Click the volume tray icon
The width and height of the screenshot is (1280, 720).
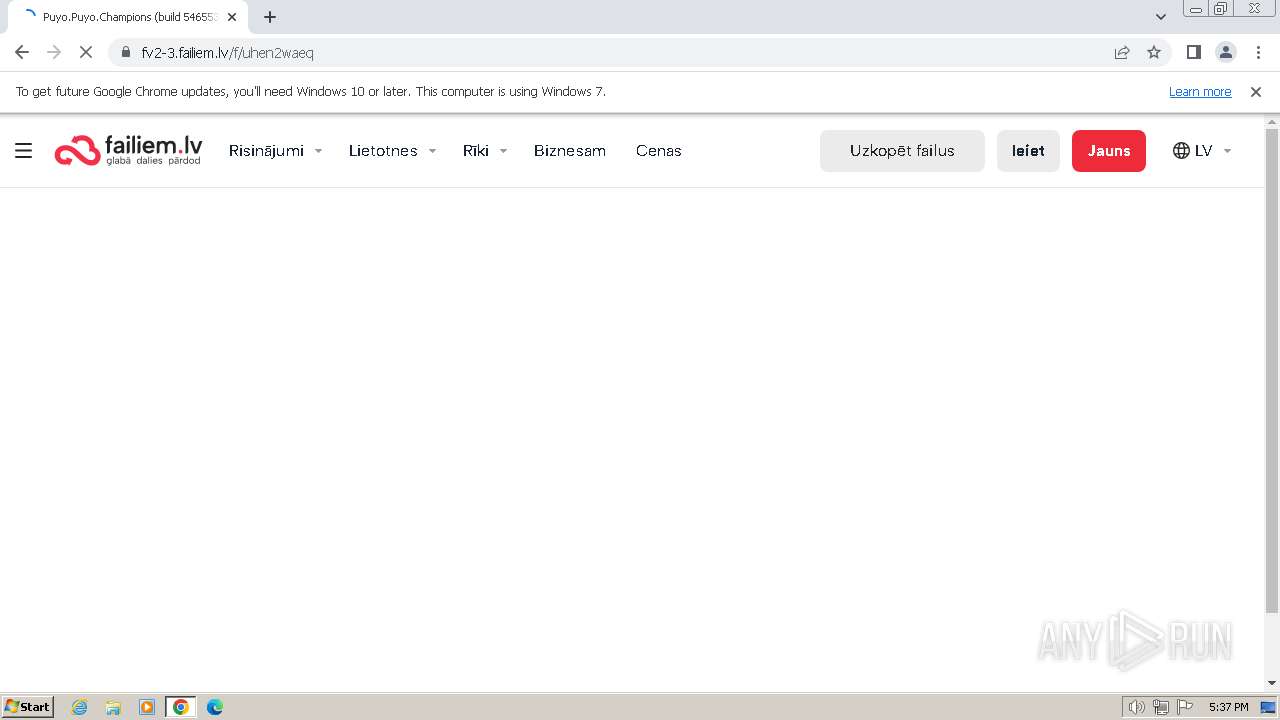(1137, 707)
